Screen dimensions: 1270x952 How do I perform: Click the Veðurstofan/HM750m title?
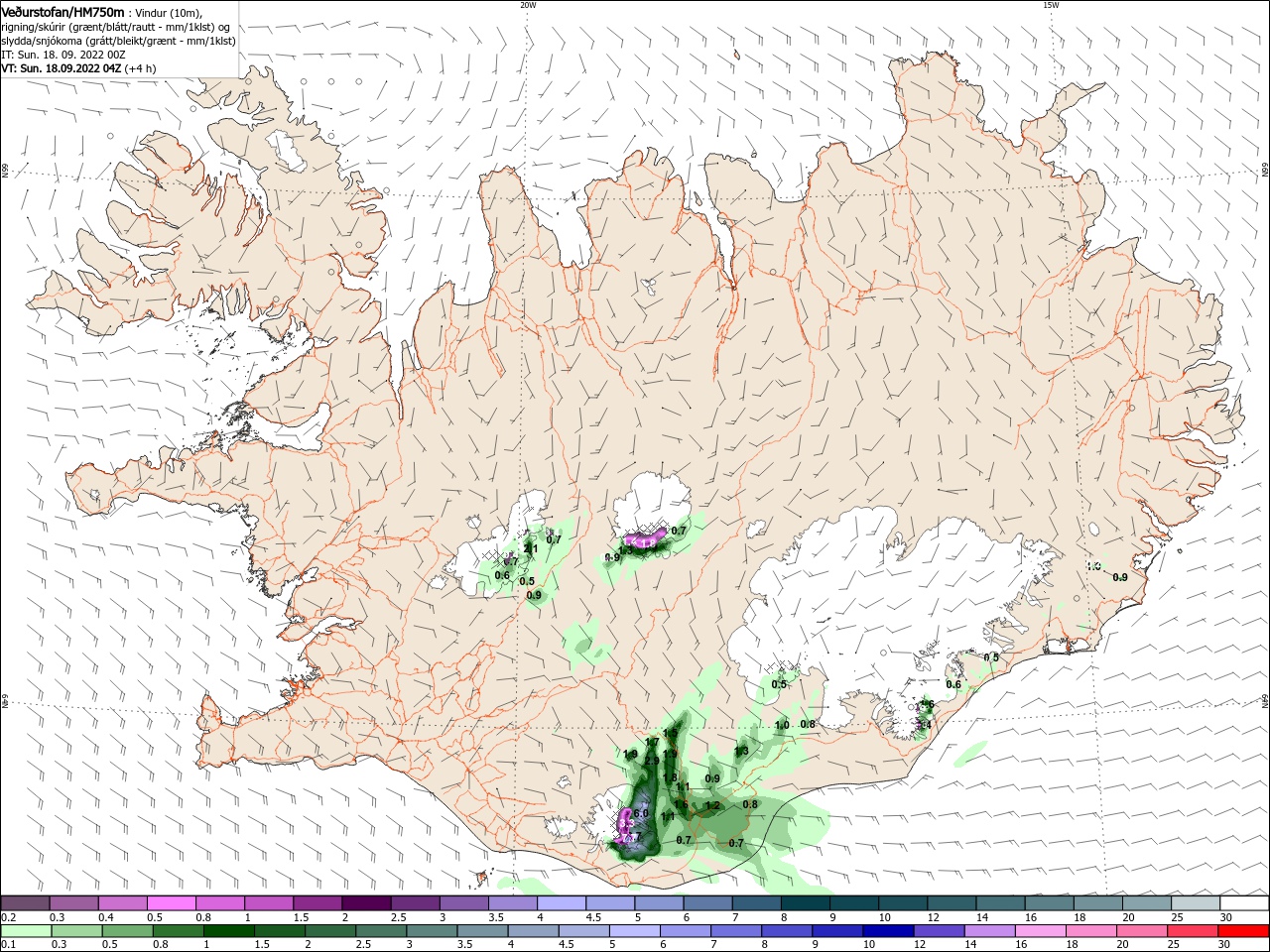63,12
